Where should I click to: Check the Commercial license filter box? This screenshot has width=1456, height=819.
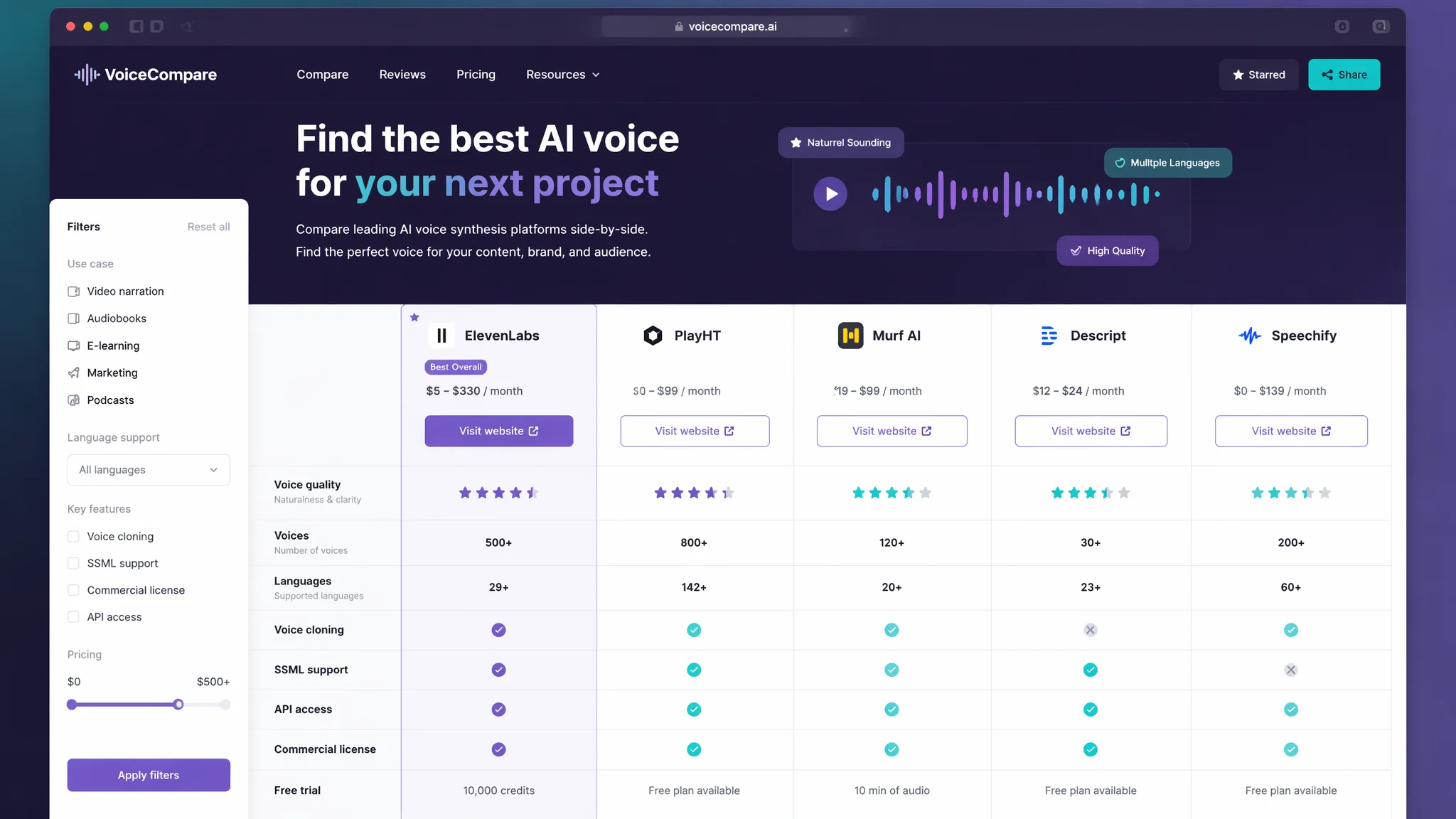(x=73, y=590)
